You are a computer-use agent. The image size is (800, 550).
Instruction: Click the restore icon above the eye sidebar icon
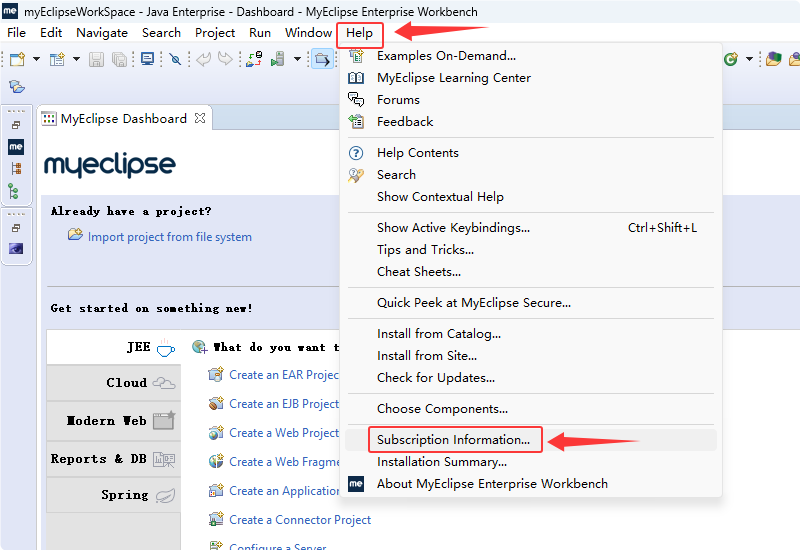point(16,228)
